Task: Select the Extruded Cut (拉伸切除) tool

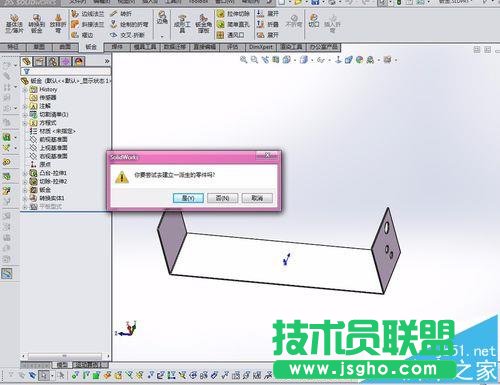Action: [233, 14]
